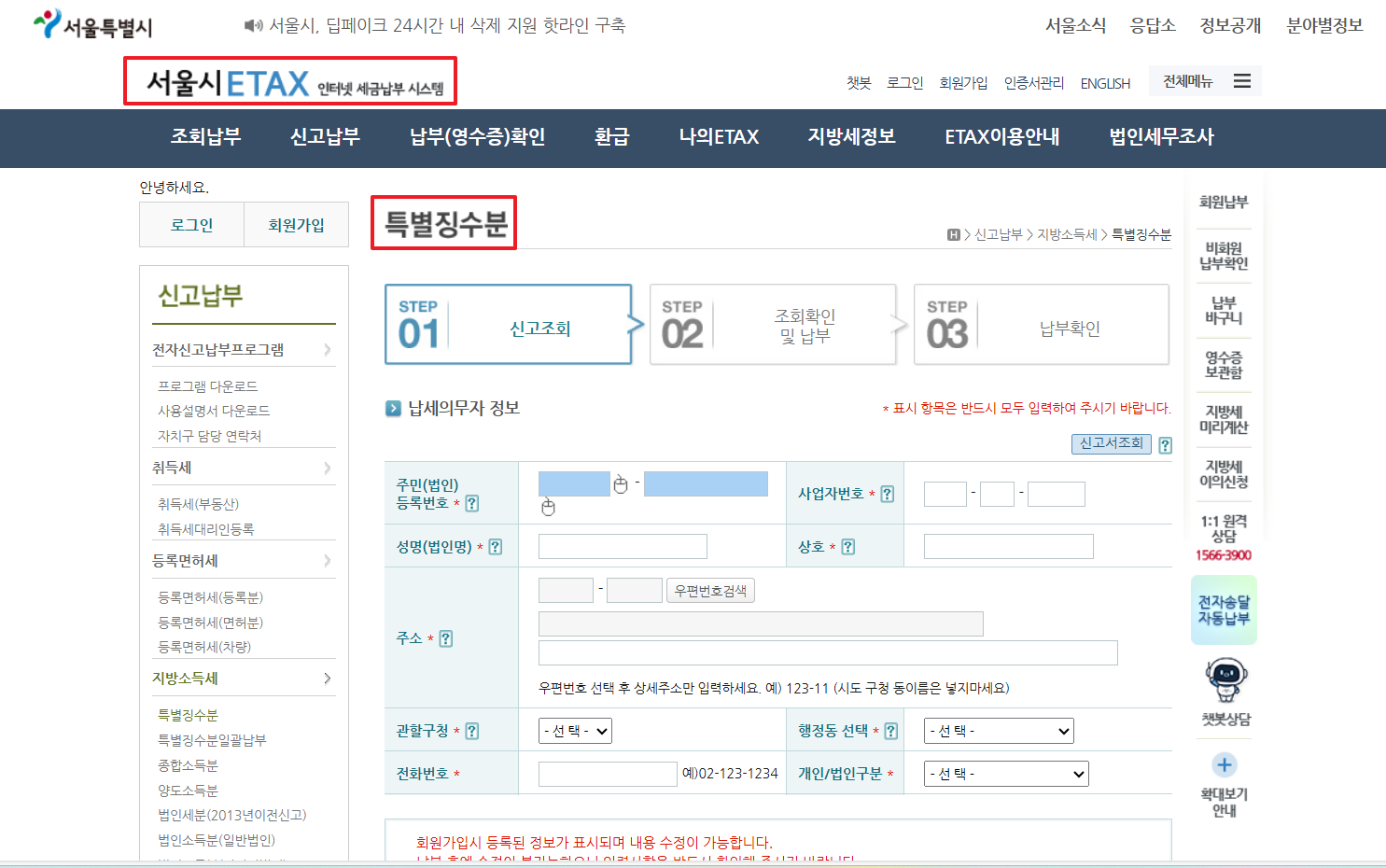
Task: Click help icon for 성명(법인명)
Action: pos(496,547)
